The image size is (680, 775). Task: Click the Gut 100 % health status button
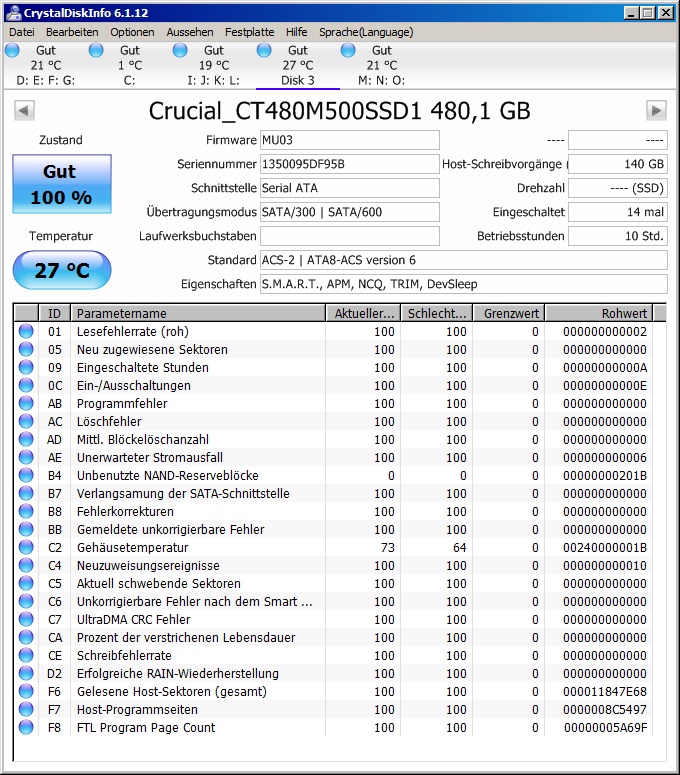pyautogui.click(x=62, y=184)
